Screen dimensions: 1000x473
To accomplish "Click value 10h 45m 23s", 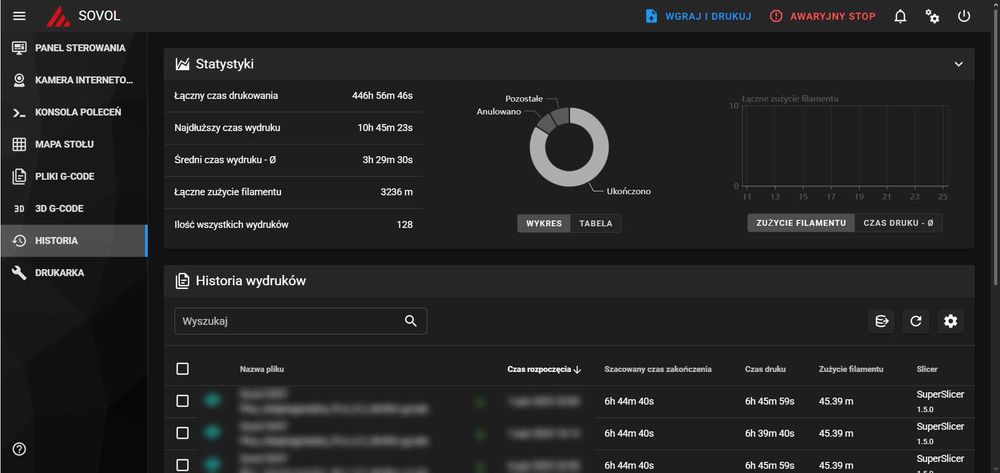I will (x=385, y=127).
